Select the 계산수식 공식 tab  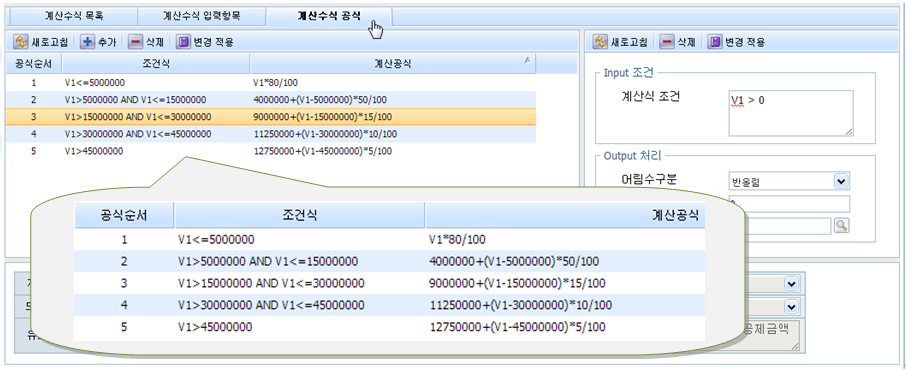[329, 16]
